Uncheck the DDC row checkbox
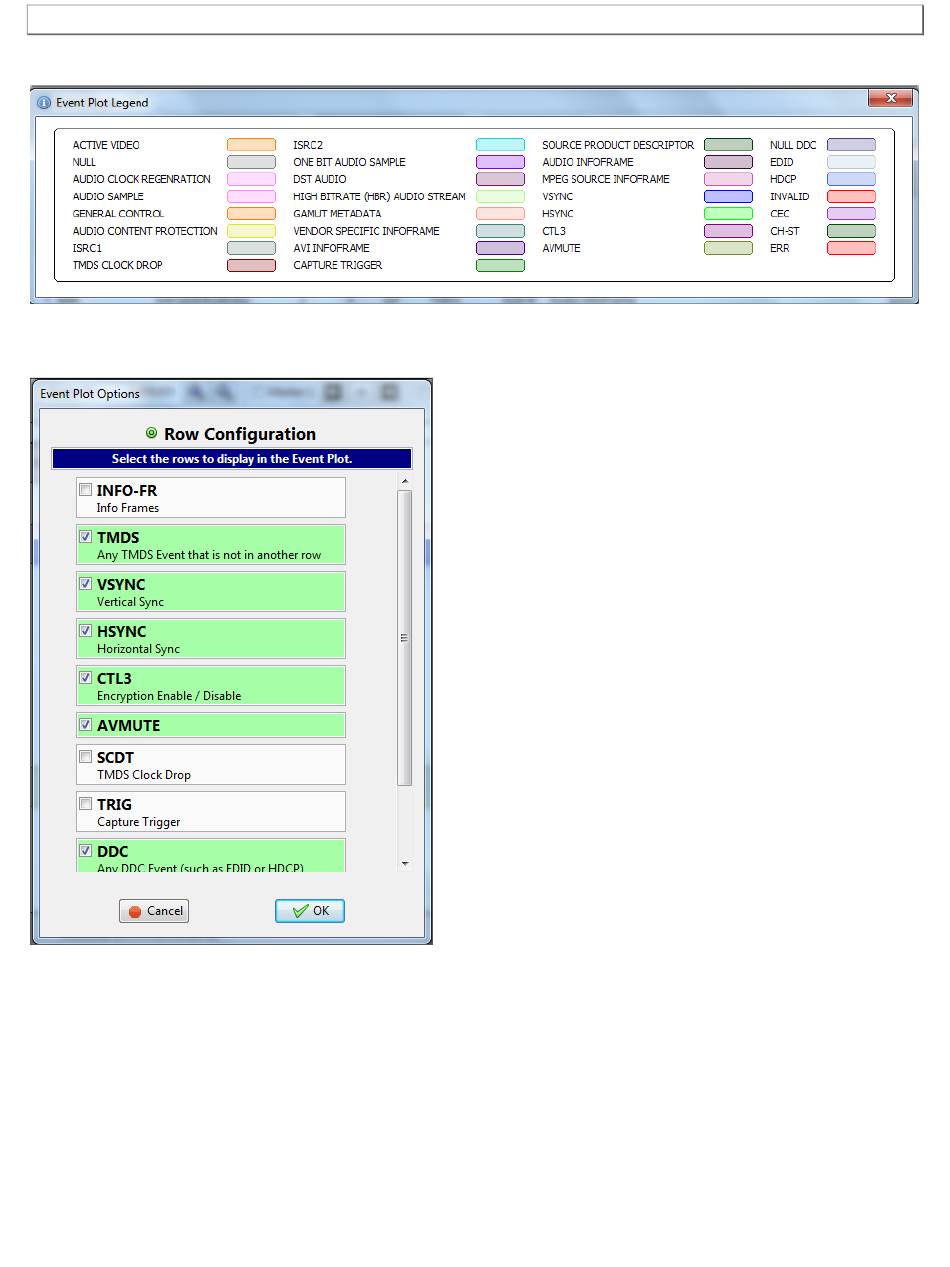This screenshot has height=1267, width=950. [86, 851]
